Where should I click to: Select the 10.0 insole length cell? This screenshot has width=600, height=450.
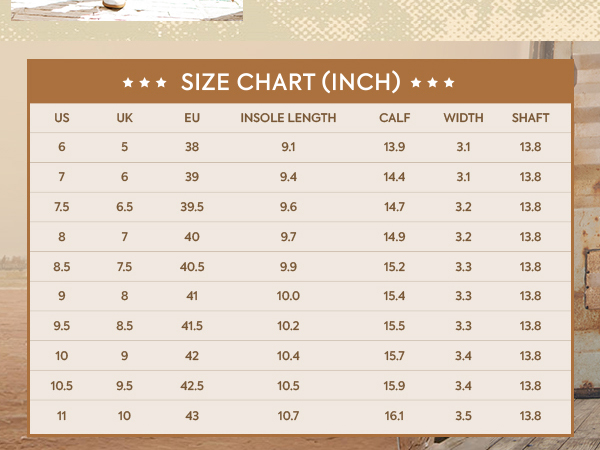pyautogui.click(x=288, y=296)
